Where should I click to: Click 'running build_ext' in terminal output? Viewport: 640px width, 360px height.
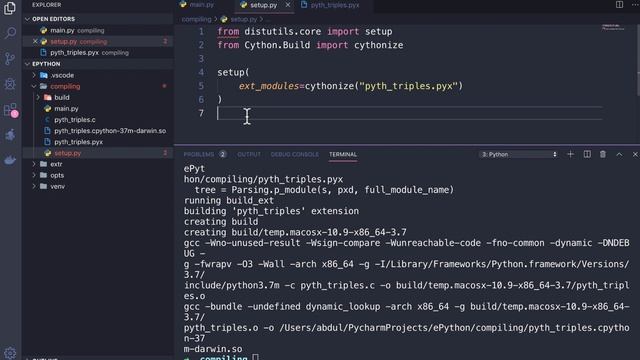tap(229, 200)
